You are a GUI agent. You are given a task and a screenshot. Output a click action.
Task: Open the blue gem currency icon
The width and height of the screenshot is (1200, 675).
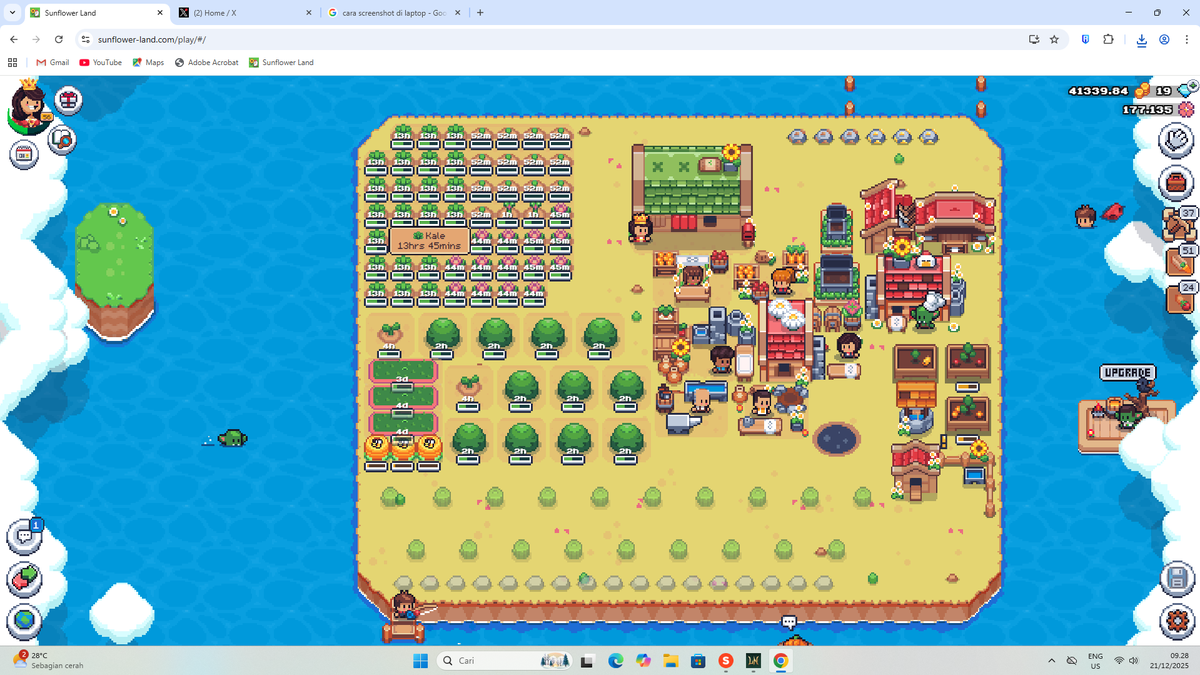coord(1185,91)
